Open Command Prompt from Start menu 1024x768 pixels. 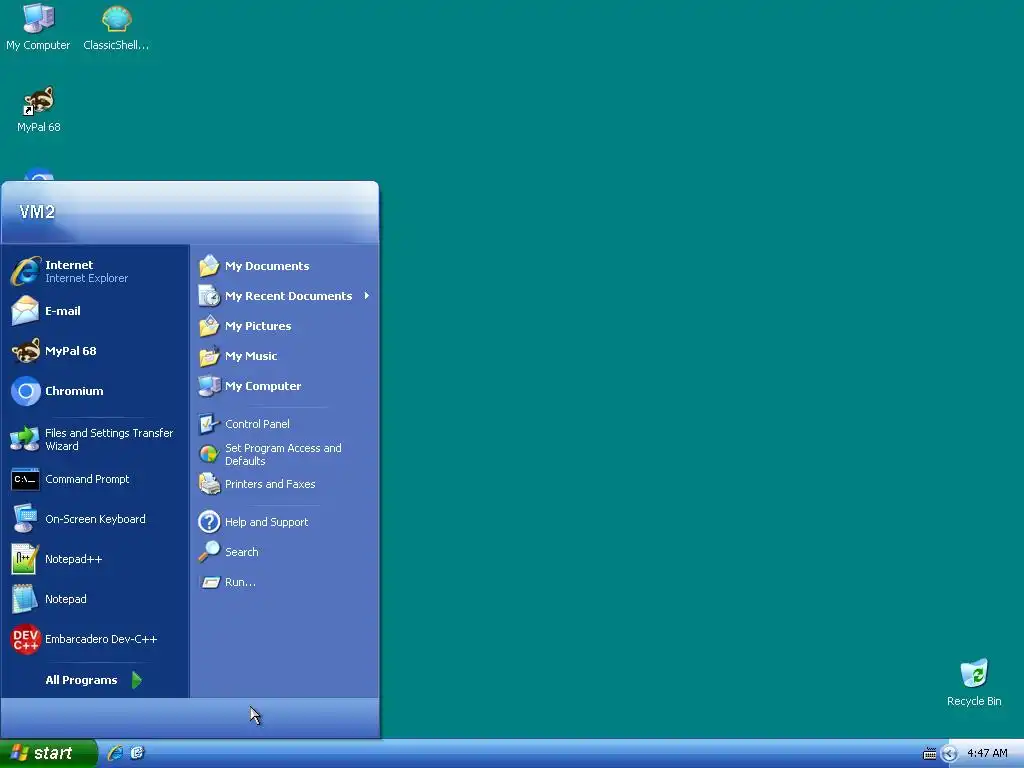[95, 479]
